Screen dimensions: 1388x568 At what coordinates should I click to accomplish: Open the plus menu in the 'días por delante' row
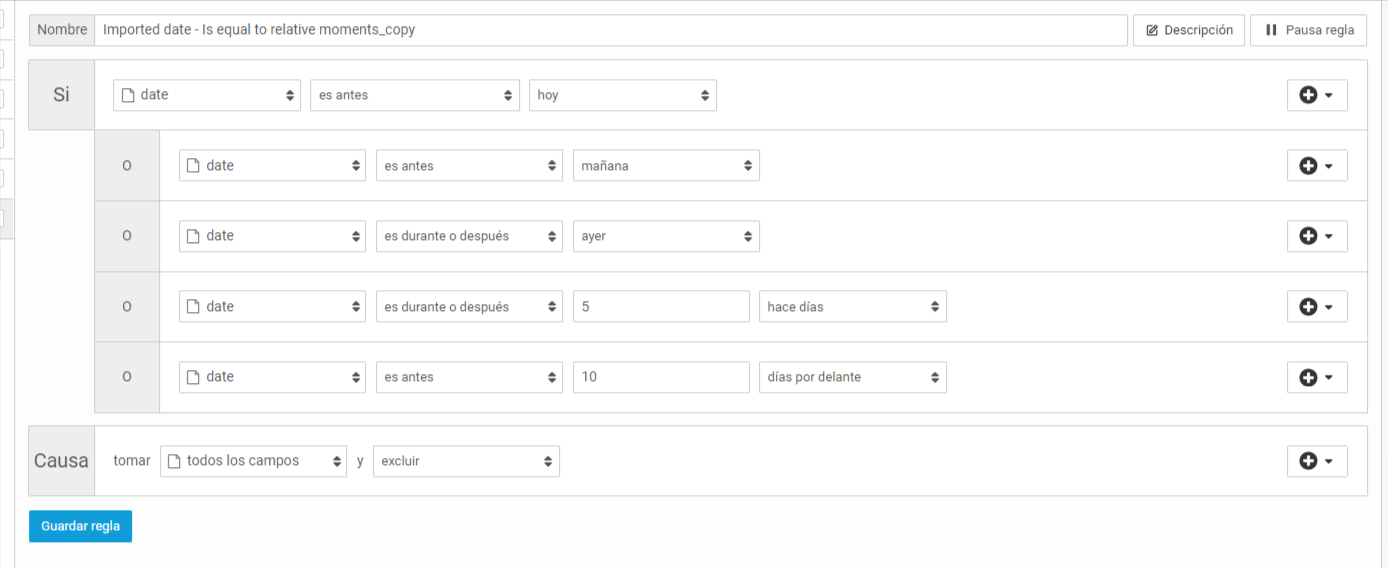tap(1317, 377)
